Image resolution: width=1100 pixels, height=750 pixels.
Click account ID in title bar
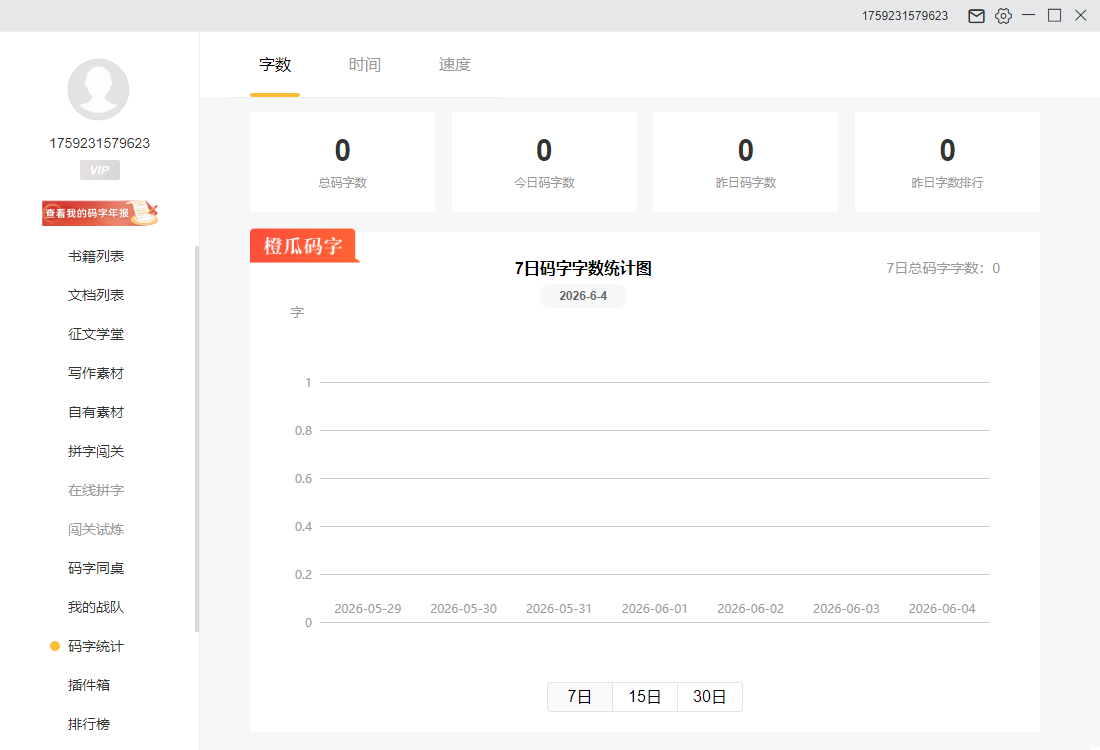click(x=905, y=15)
